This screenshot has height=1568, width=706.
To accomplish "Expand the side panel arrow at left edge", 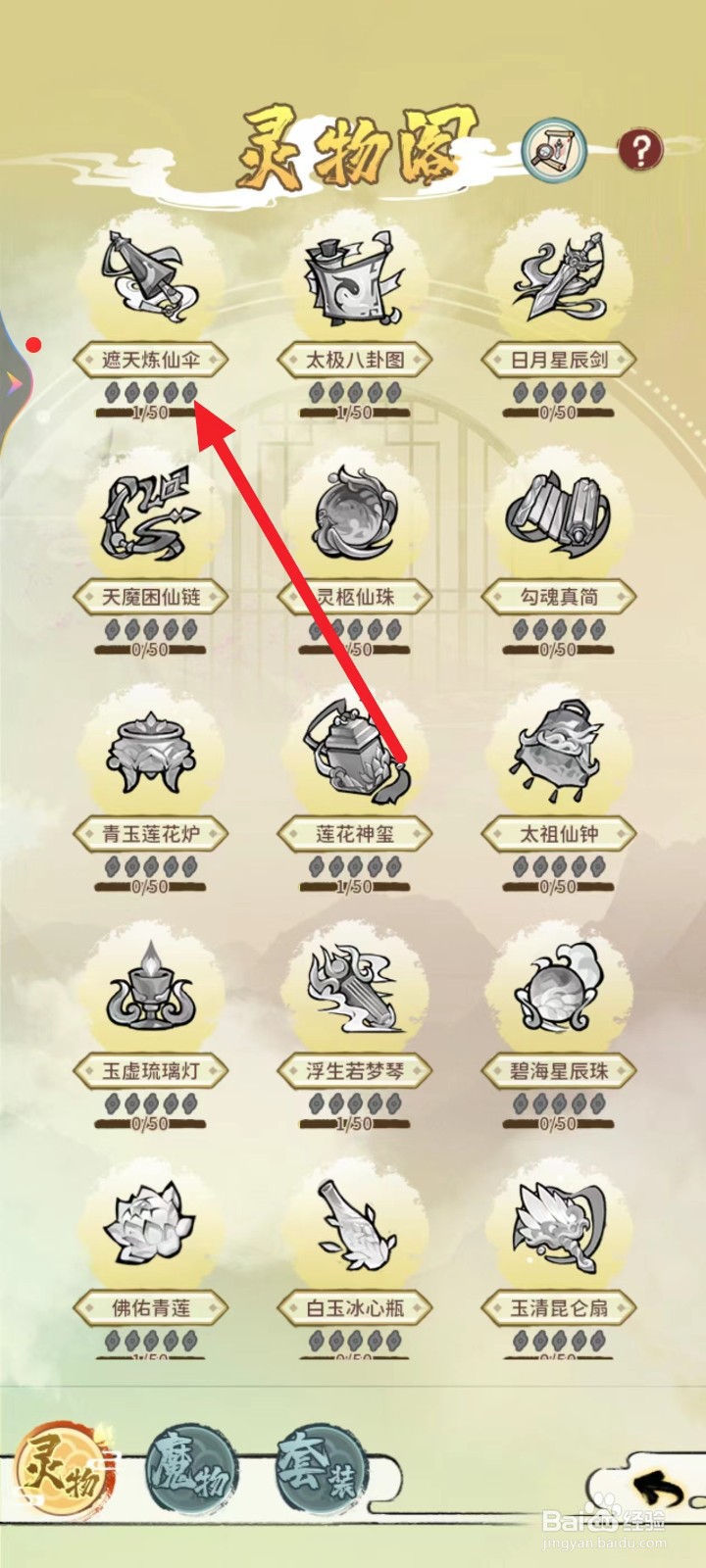I will [x=13, y=382].
